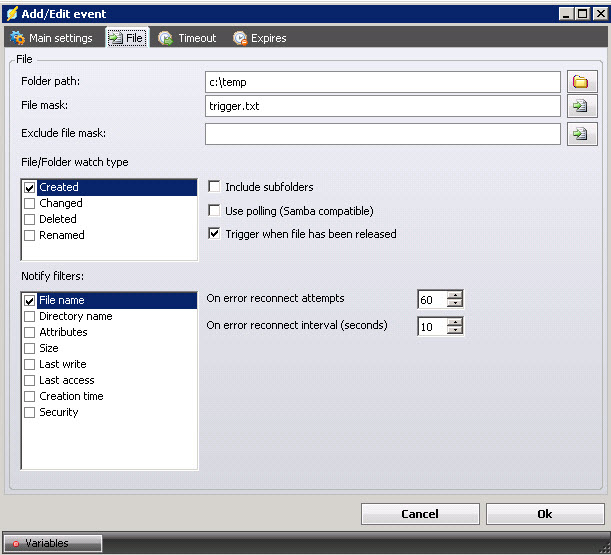The image size is (611, 555).
Task: Enable the Include subfolders checkbox
Action: [214, 187]
